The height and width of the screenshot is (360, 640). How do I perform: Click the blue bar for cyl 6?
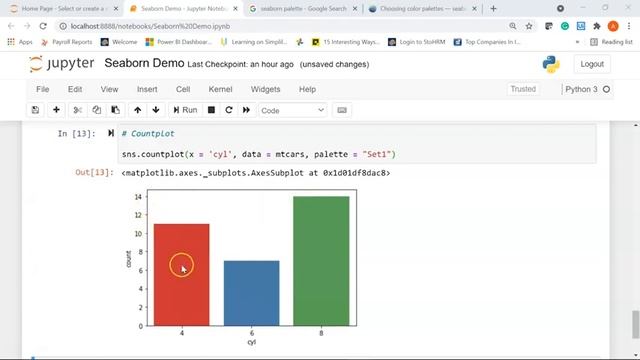[252, 293]
